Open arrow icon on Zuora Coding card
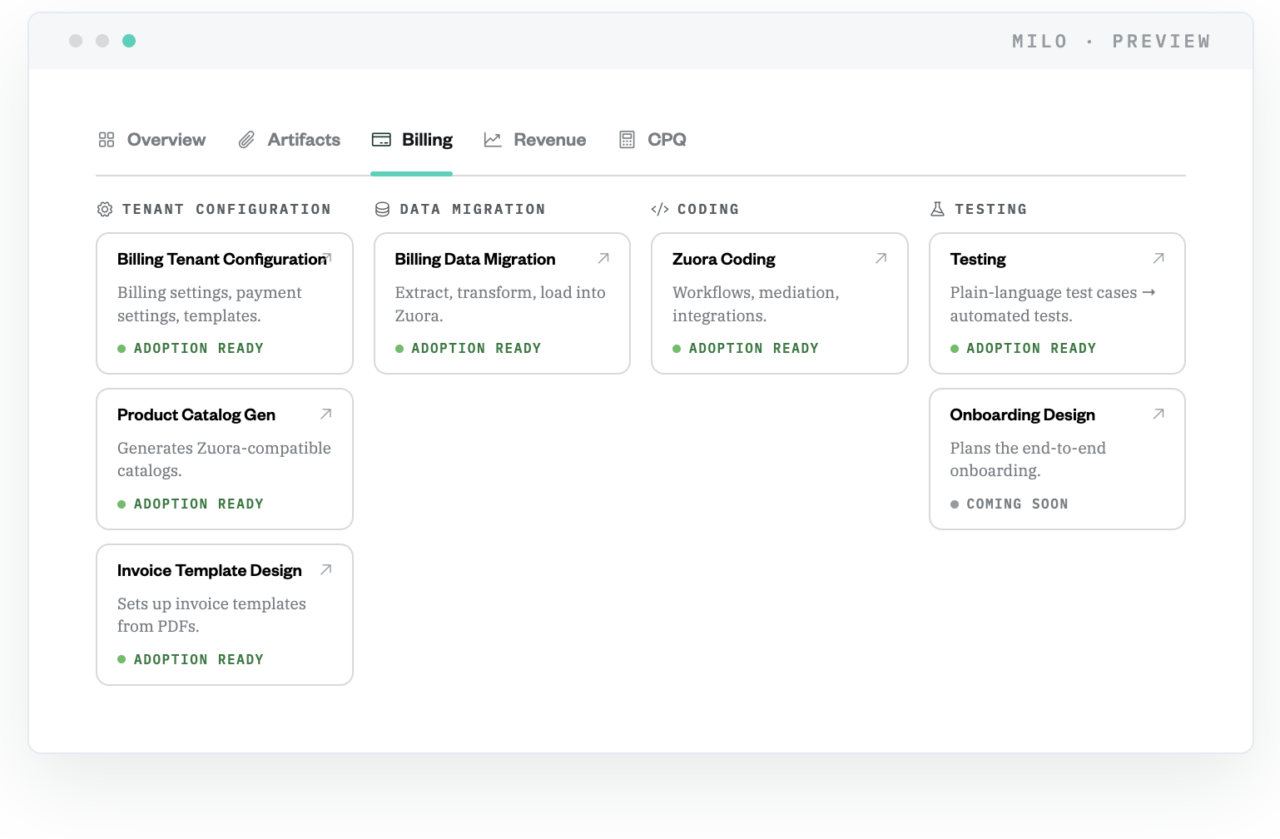Viewport: 1280px width, 839px height. [x=881, y=258]
